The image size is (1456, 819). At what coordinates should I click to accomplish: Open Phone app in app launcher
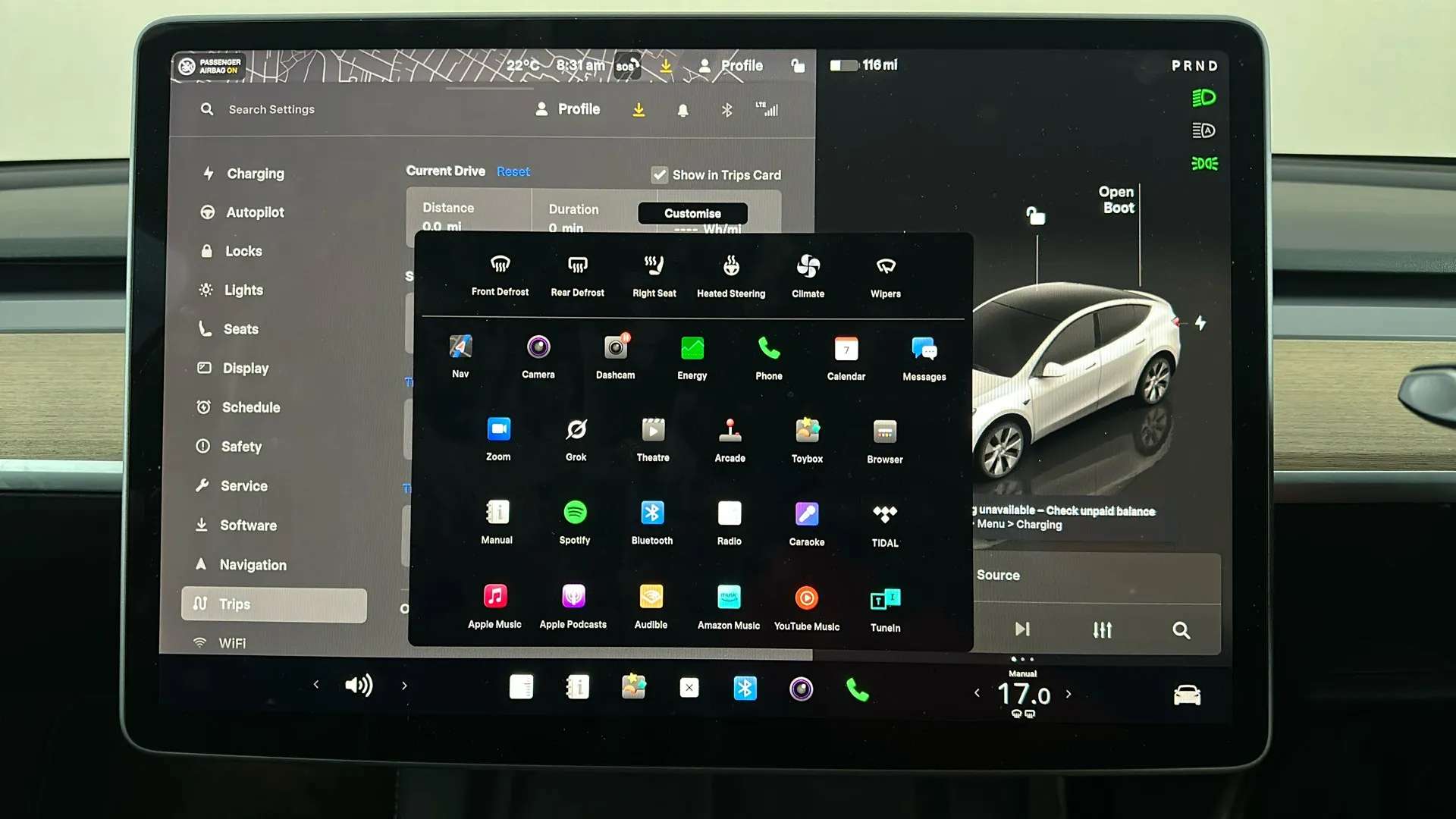coord(769,359)
